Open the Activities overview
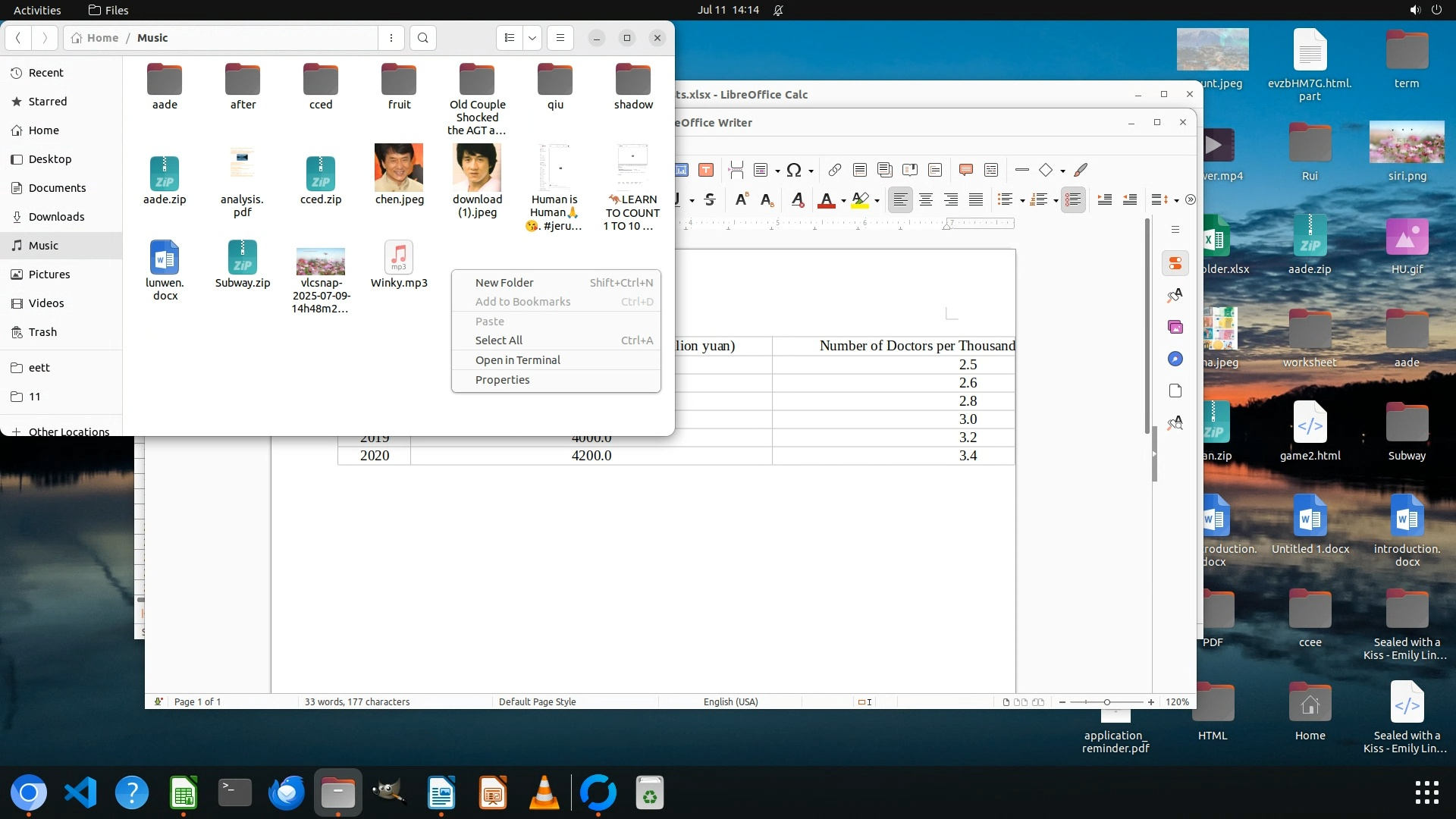Image resolution: width=1456 pixels, height=819 pixels. click(x=37, y=10)
